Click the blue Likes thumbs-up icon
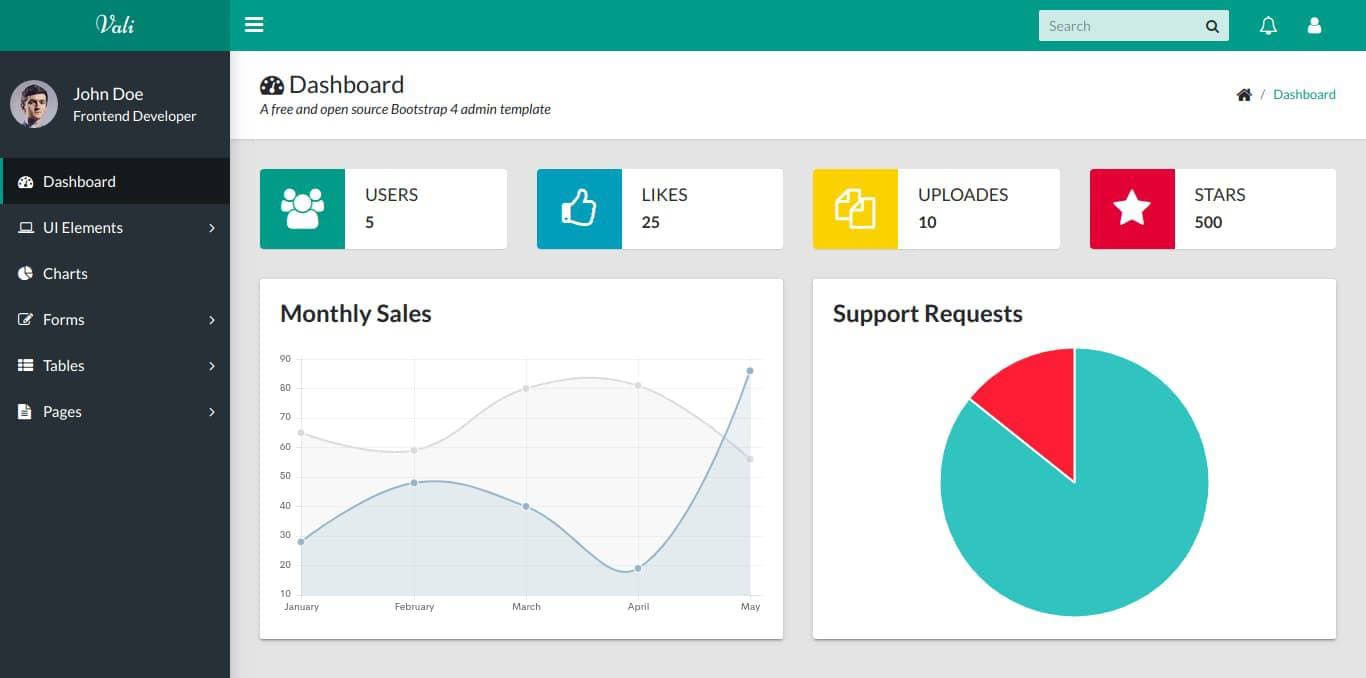 point(579,209)
